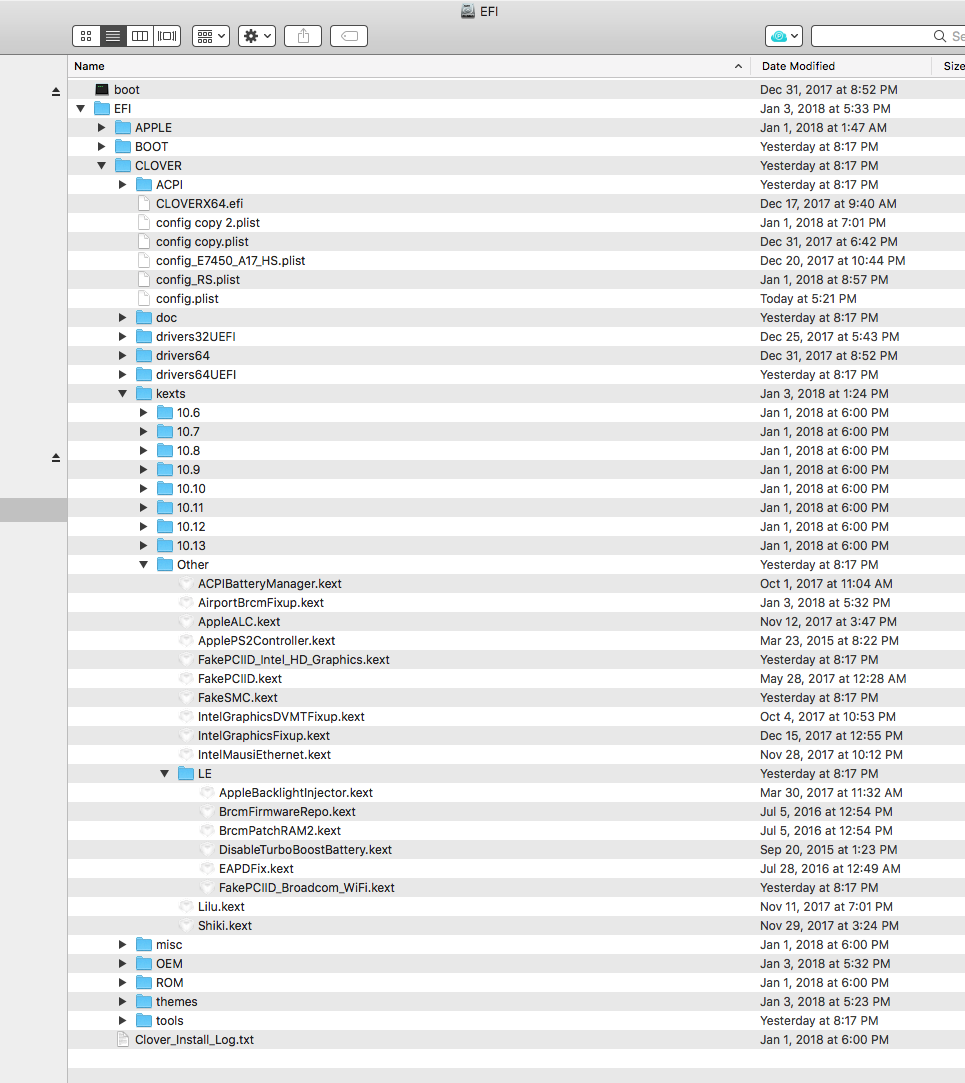The height and width of the screenshot is (1083, 965).
Task: Collapse the kexts folder
Action: click(x=122, y=394)
